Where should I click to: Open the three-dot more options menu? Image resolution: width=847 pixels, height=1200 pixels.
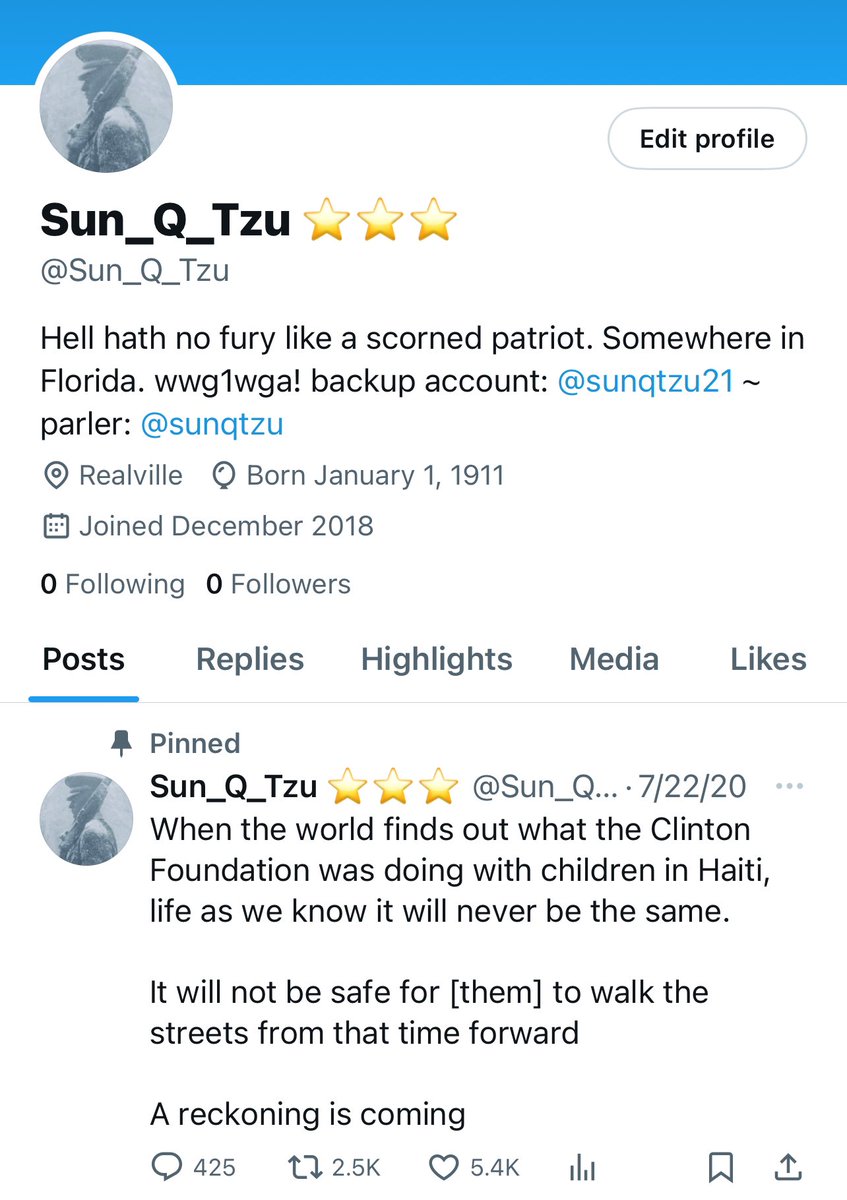coord(789,787)
